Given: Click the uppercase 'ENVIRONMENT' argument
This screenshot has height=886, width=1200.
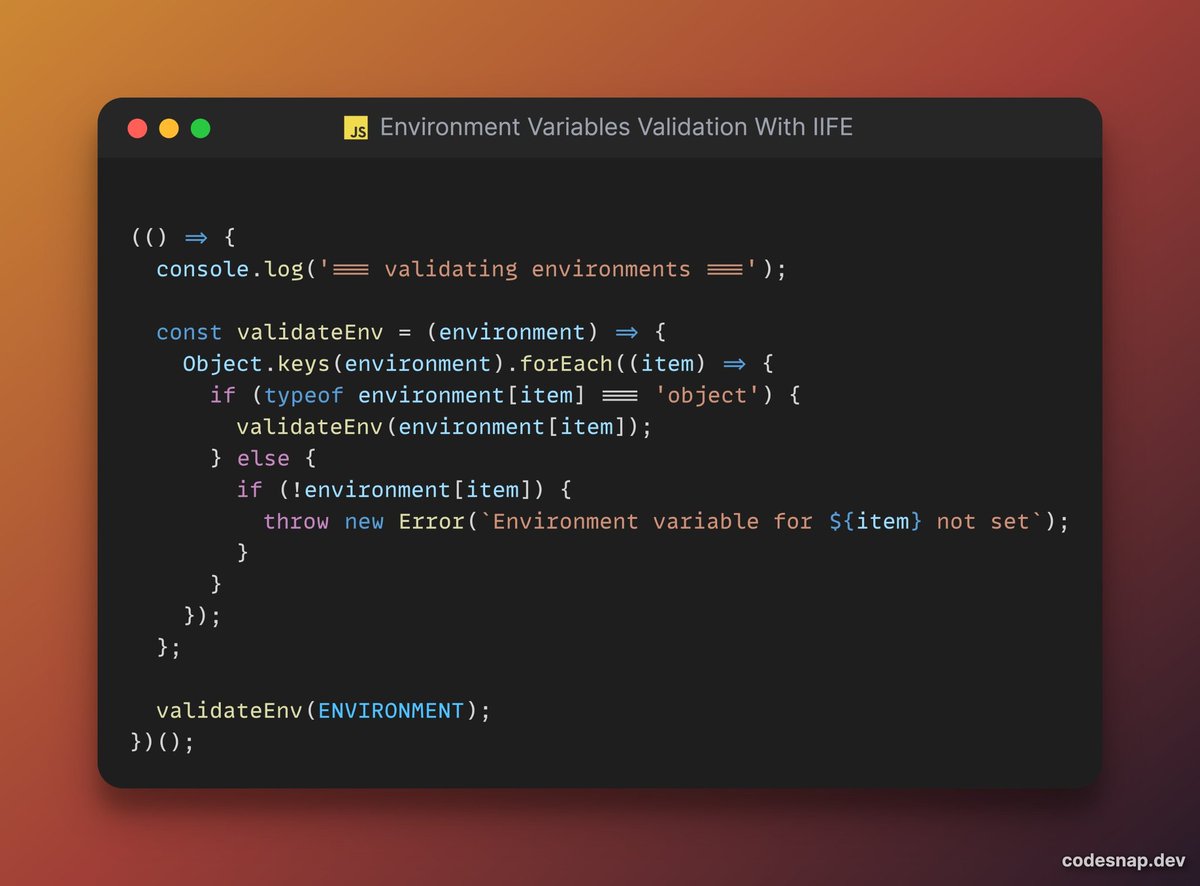Looking at the screenshot, I should coord(391,711).
